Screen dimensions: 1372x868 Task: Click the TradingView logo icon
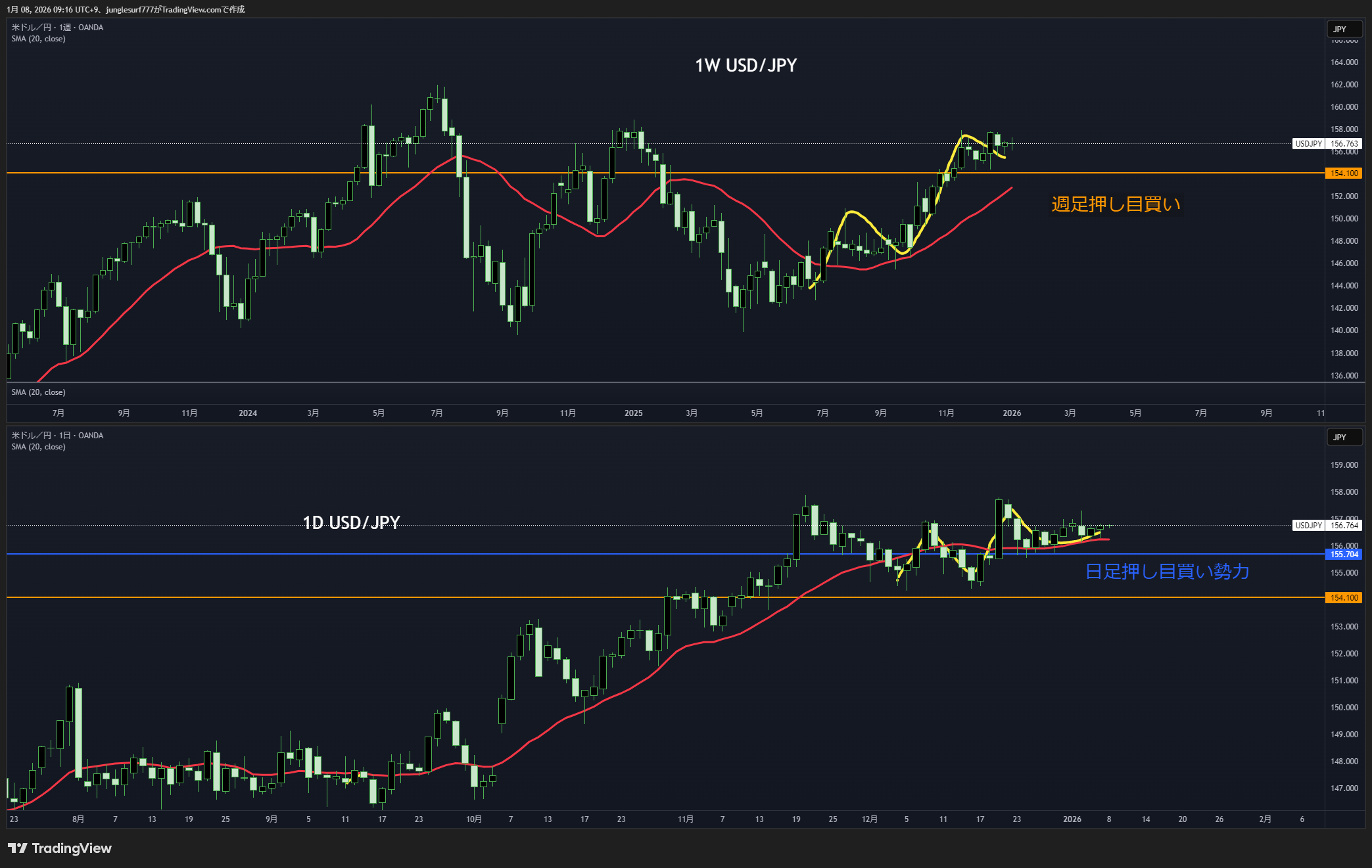coord(18,848)
